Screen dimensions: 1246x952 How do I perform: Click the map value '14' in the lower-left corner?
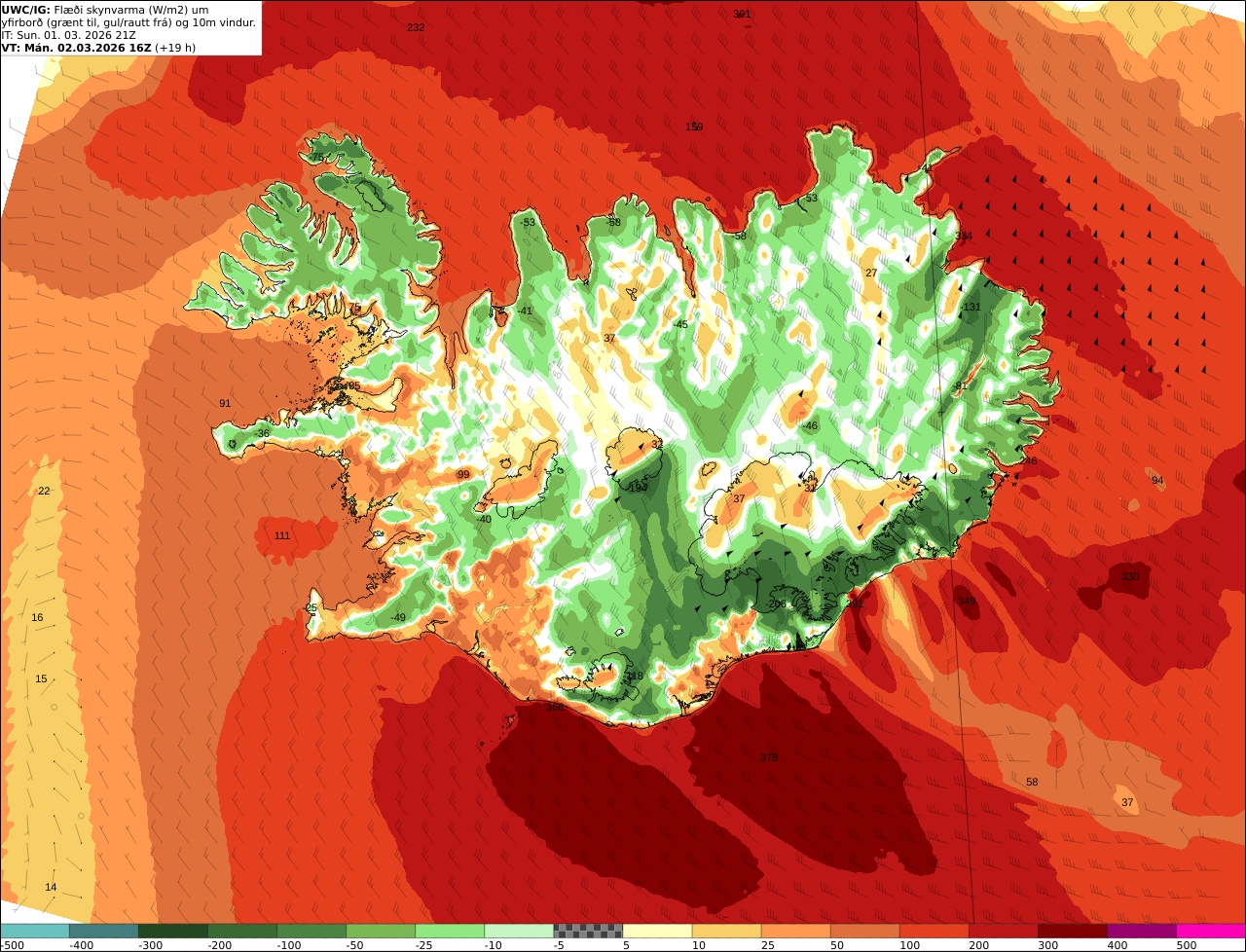pyautogui.click(x=51, y=887)
